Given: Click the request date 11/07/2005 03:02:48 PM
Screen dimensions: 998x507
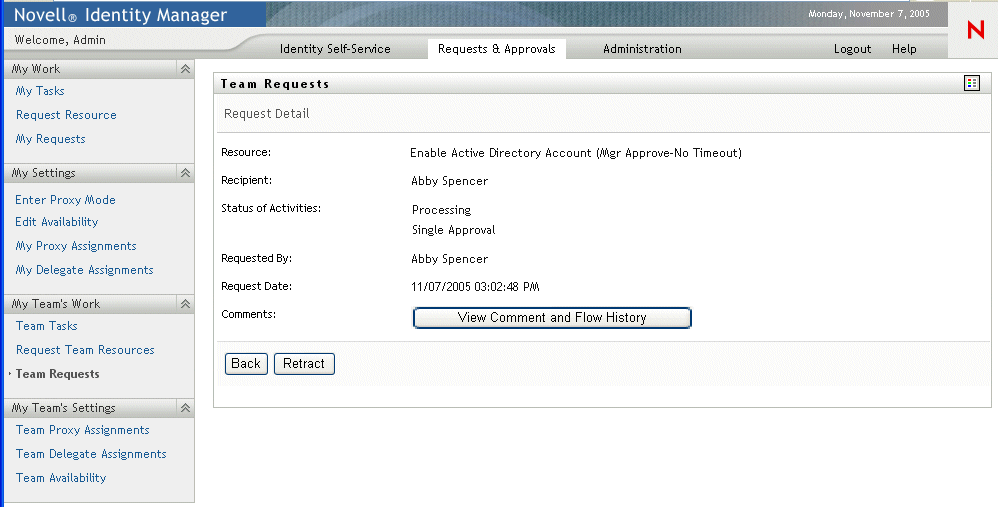Looking at the screenshot, I should [475, 287].
